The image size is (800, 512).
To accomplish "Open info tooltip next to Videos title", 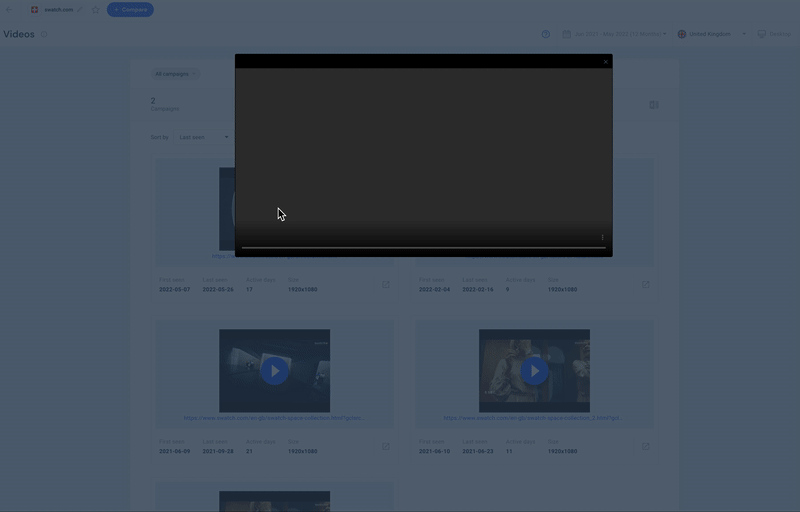I will tap(44, 34).
